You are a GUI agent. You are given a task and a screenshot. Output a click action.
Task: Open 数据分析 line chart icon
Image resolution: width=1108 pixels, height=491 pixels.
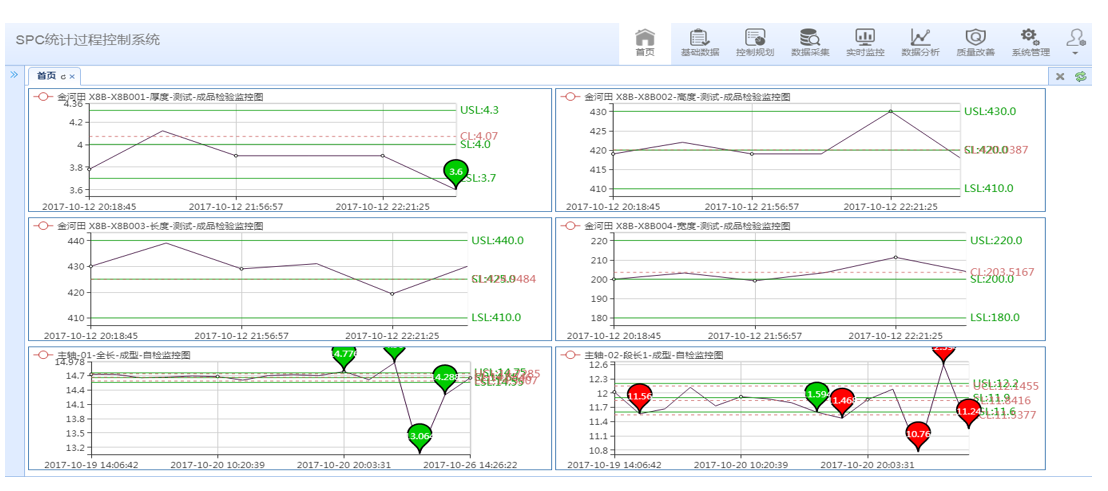tap(920, 42)
